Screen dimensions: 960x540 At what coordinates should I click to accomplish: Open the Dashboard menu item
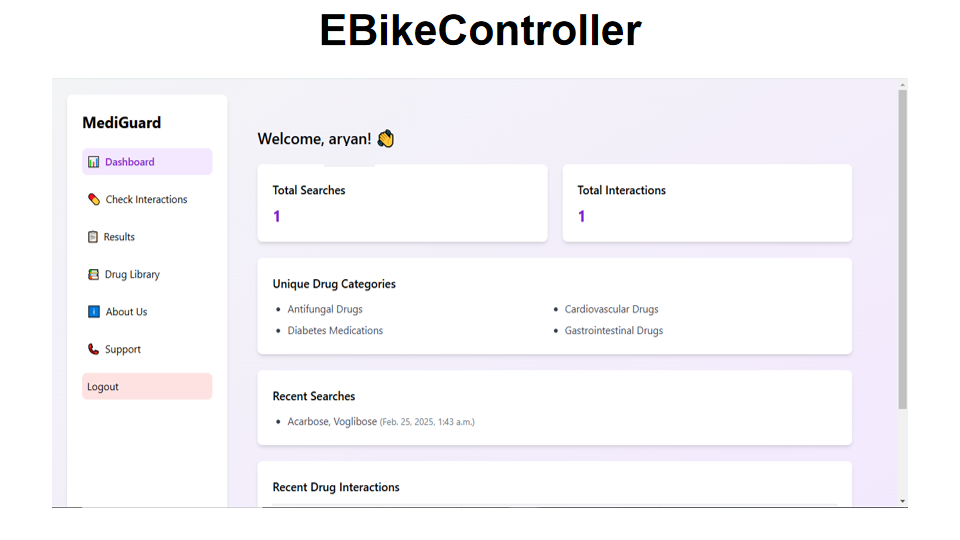point(147,162)
